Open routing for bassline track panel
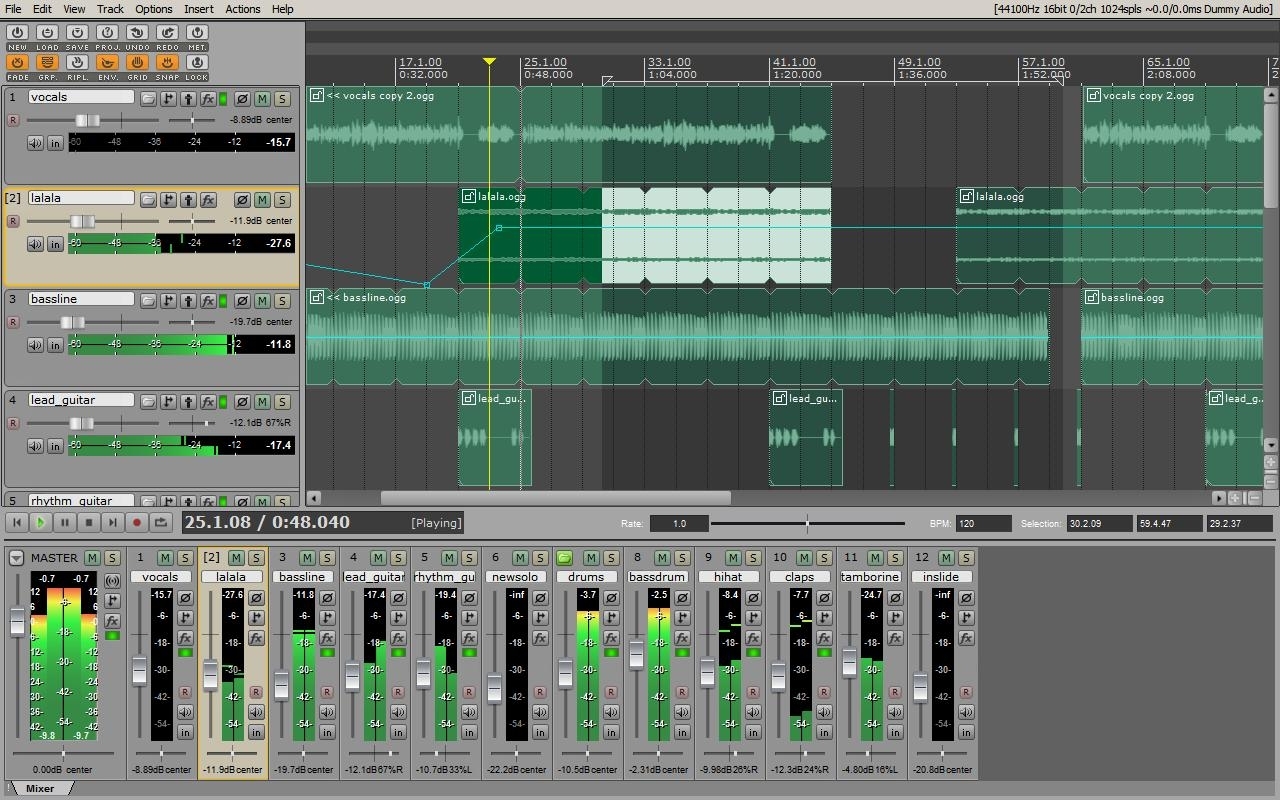This screenshot has height=800, width=1280. pyautogui.click(x=168, y=301)
